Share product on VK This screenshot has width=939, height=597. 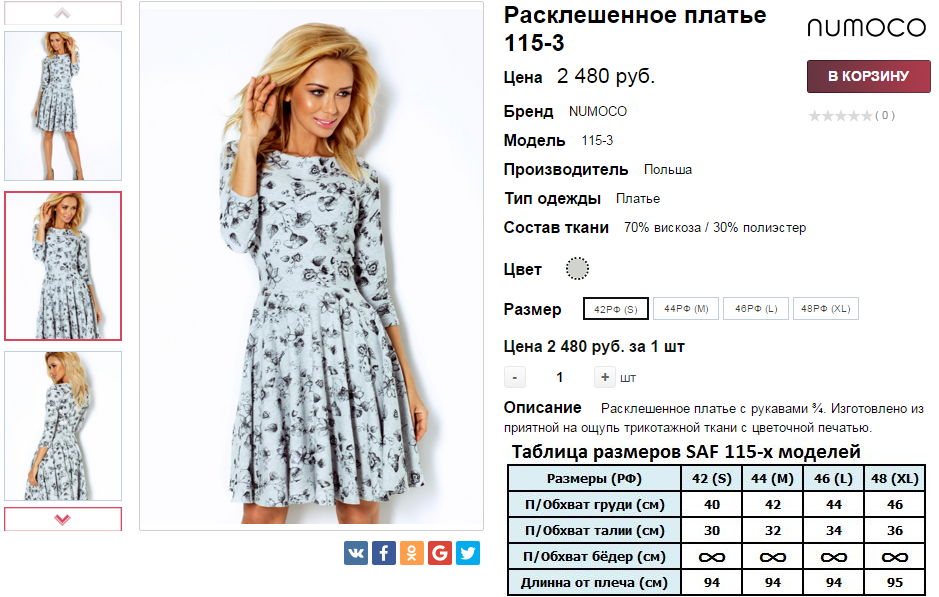pos(356,553)
